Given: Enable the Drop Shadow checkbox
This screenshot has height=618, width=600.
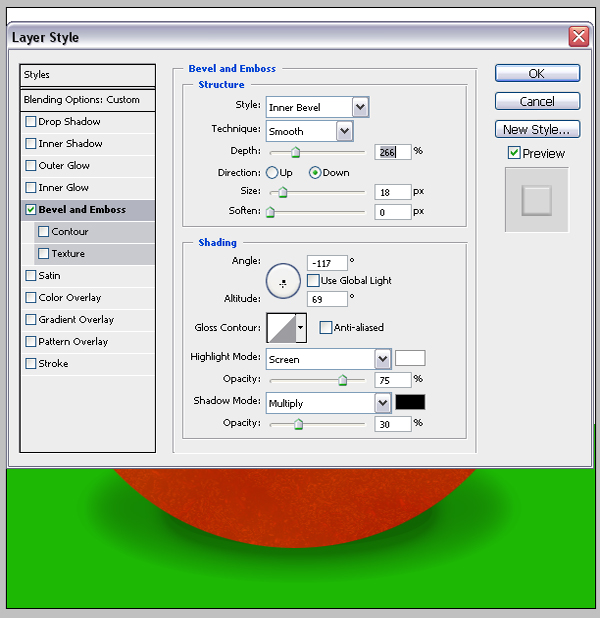Looking at the screenshot, I should click(x=31, y=121).
